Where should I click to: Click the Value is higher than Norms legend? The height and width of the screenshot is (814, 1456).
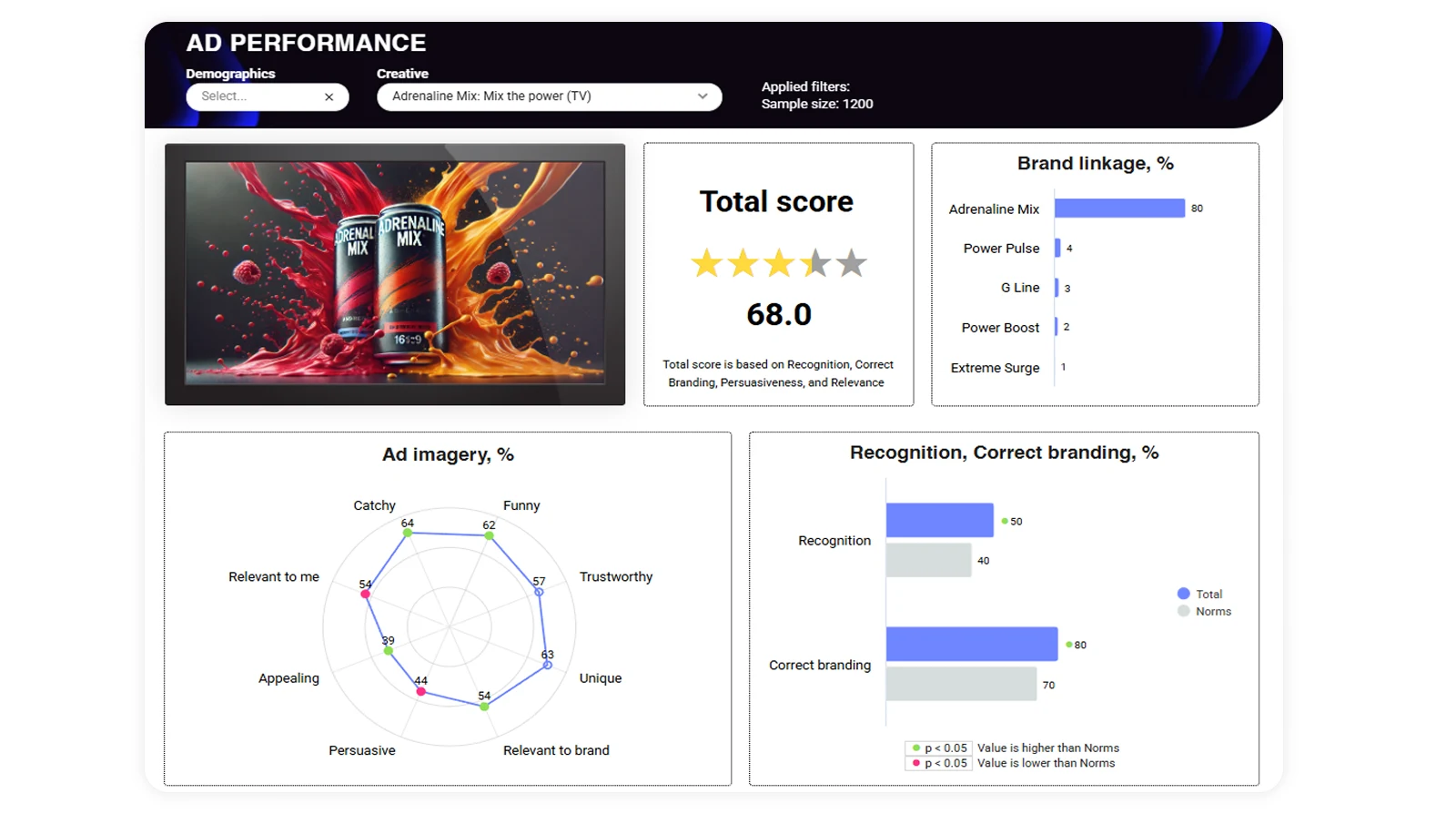1048,748
